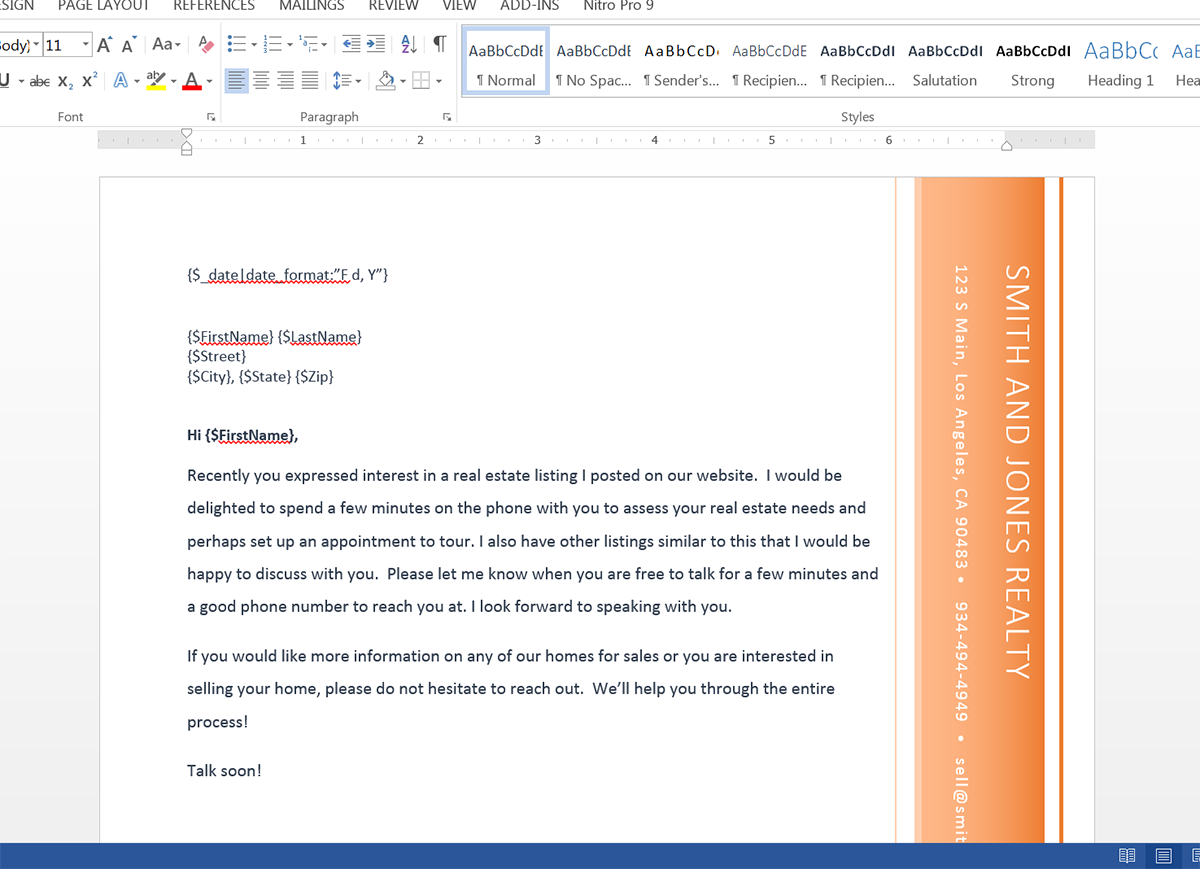Switch to Mailings tab
The height and width of the screenshot is (869, 1200).
point(312,6)
